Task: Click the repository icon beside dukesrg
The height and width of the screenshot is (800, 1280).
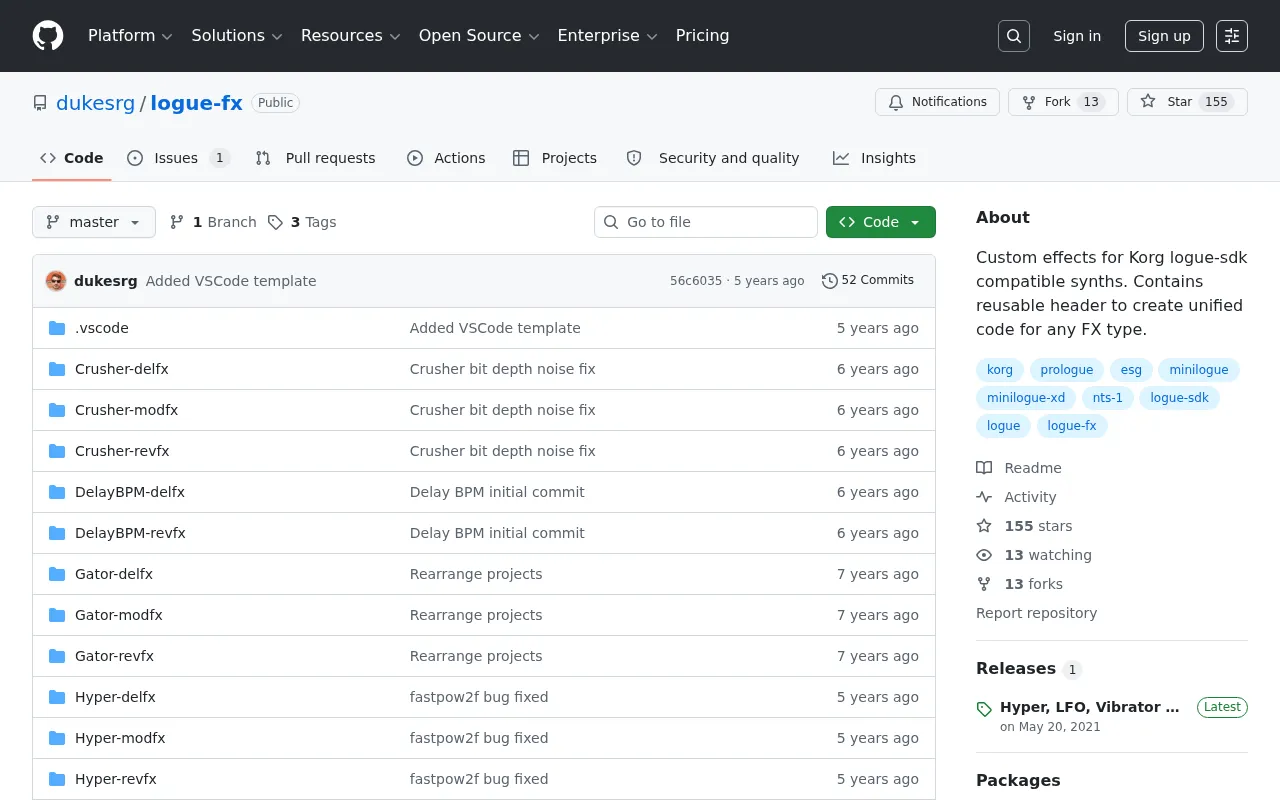Action: tap(40, 103)
